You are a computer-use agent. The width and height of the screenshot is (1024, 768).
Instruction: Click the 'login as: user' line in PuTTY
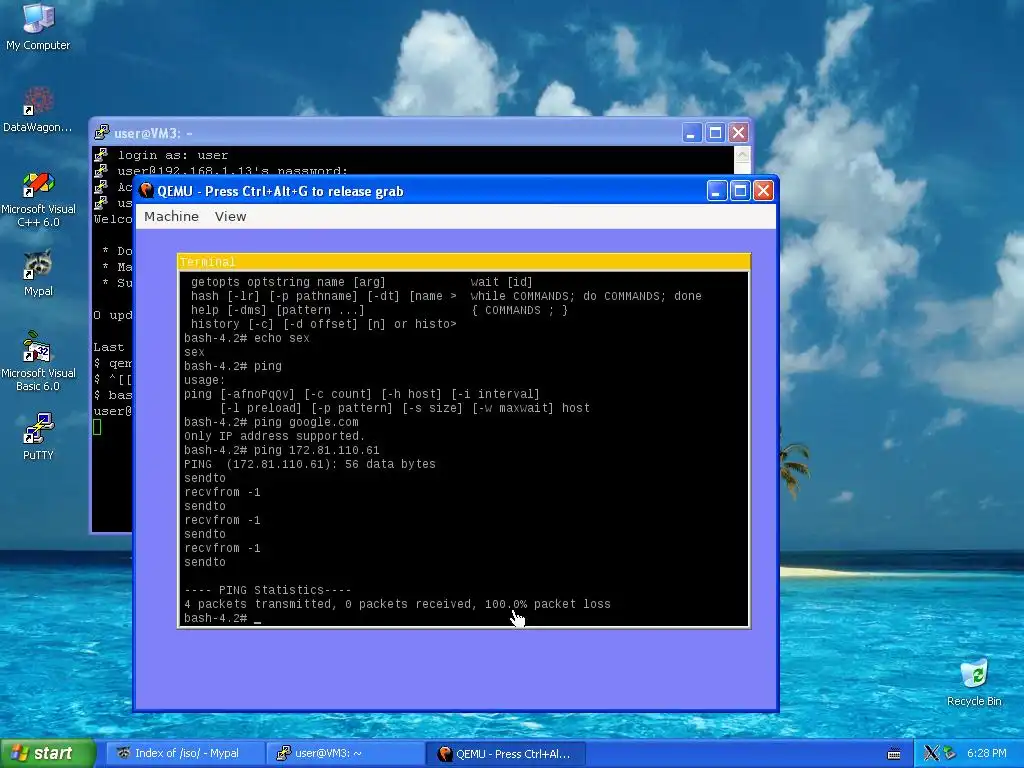click(172, 155)
